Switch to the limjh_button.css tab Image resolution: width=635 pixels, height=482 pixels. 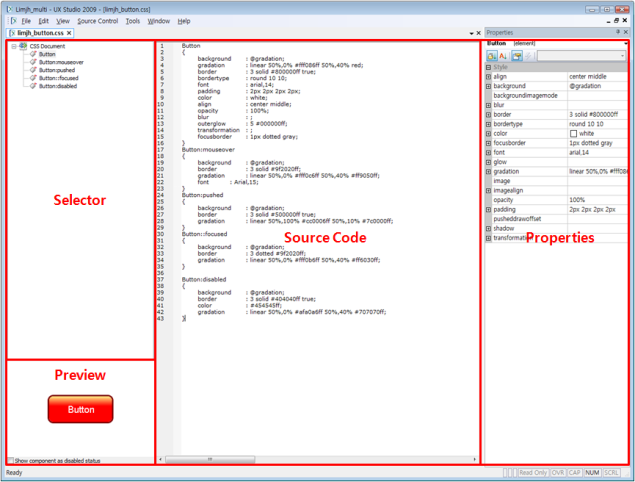coord(39,33)
